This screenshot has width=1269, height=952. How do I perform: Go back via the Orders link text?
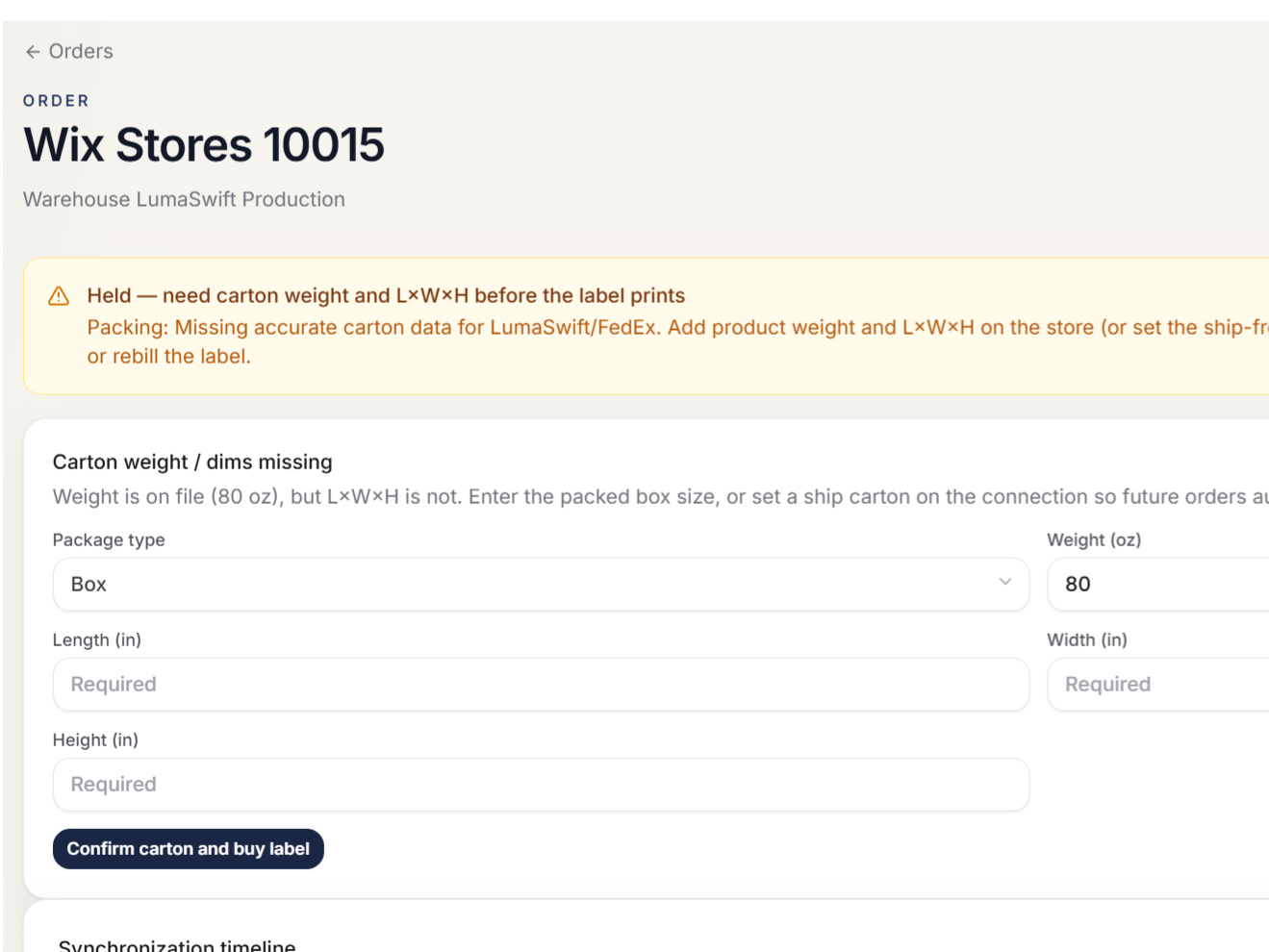coord(81,51)
